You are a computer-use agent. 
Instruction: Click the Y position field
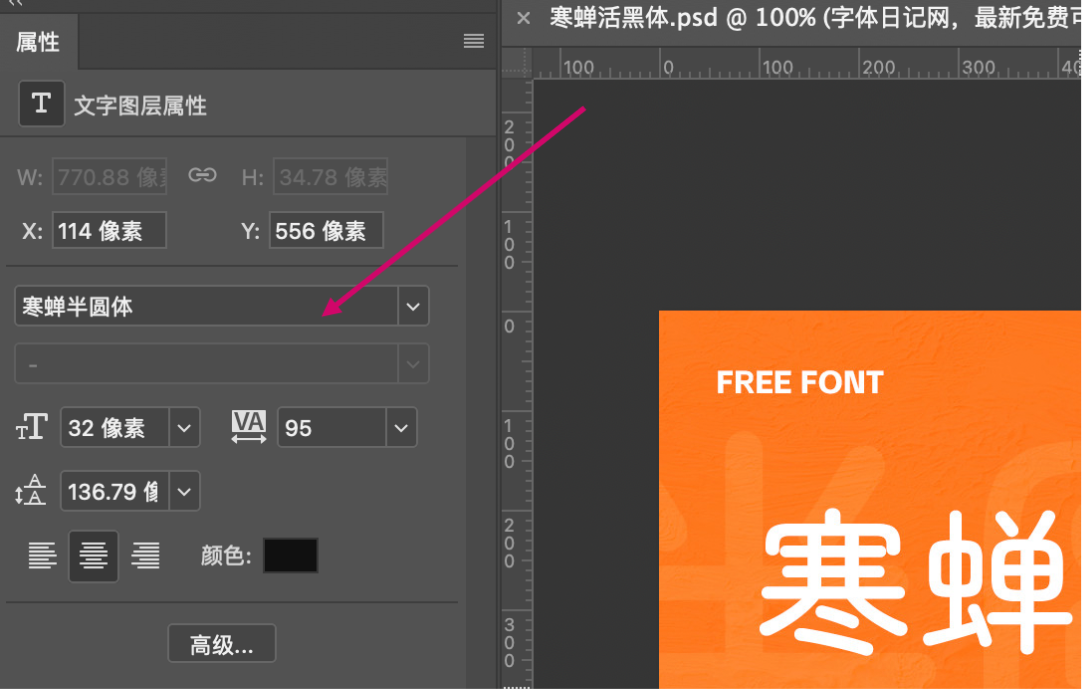tap(326, 231)
